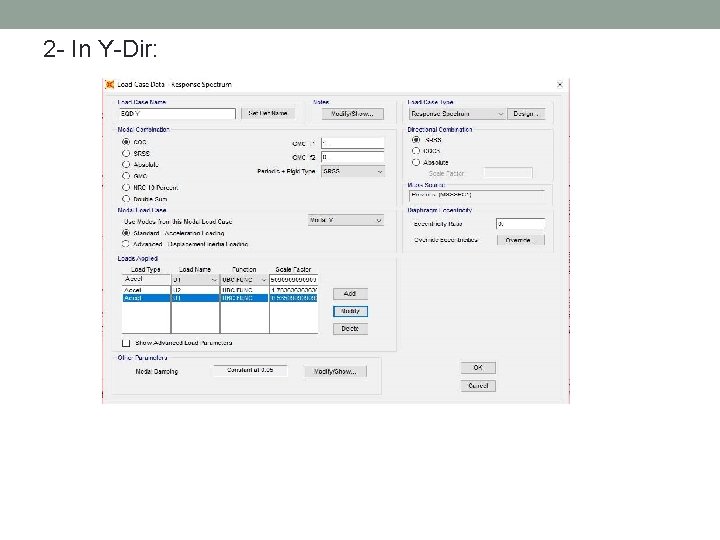Select CQC modal combination radio button
This screenshot has height=540, width=720.
point(126,142)
